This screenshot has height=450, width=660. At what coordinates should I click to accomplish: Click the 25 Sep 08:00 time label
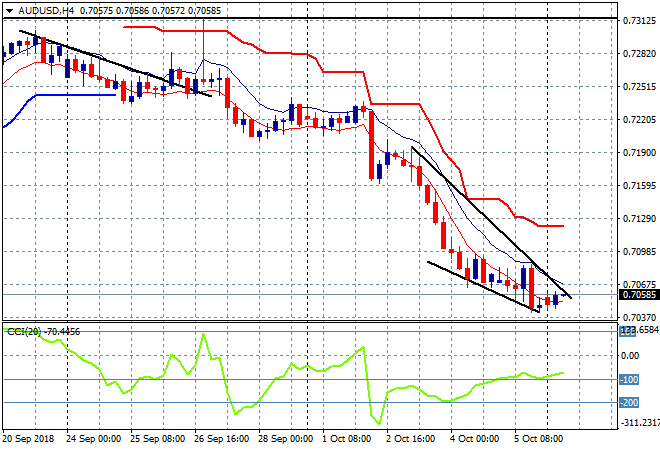tap(157, 439)
